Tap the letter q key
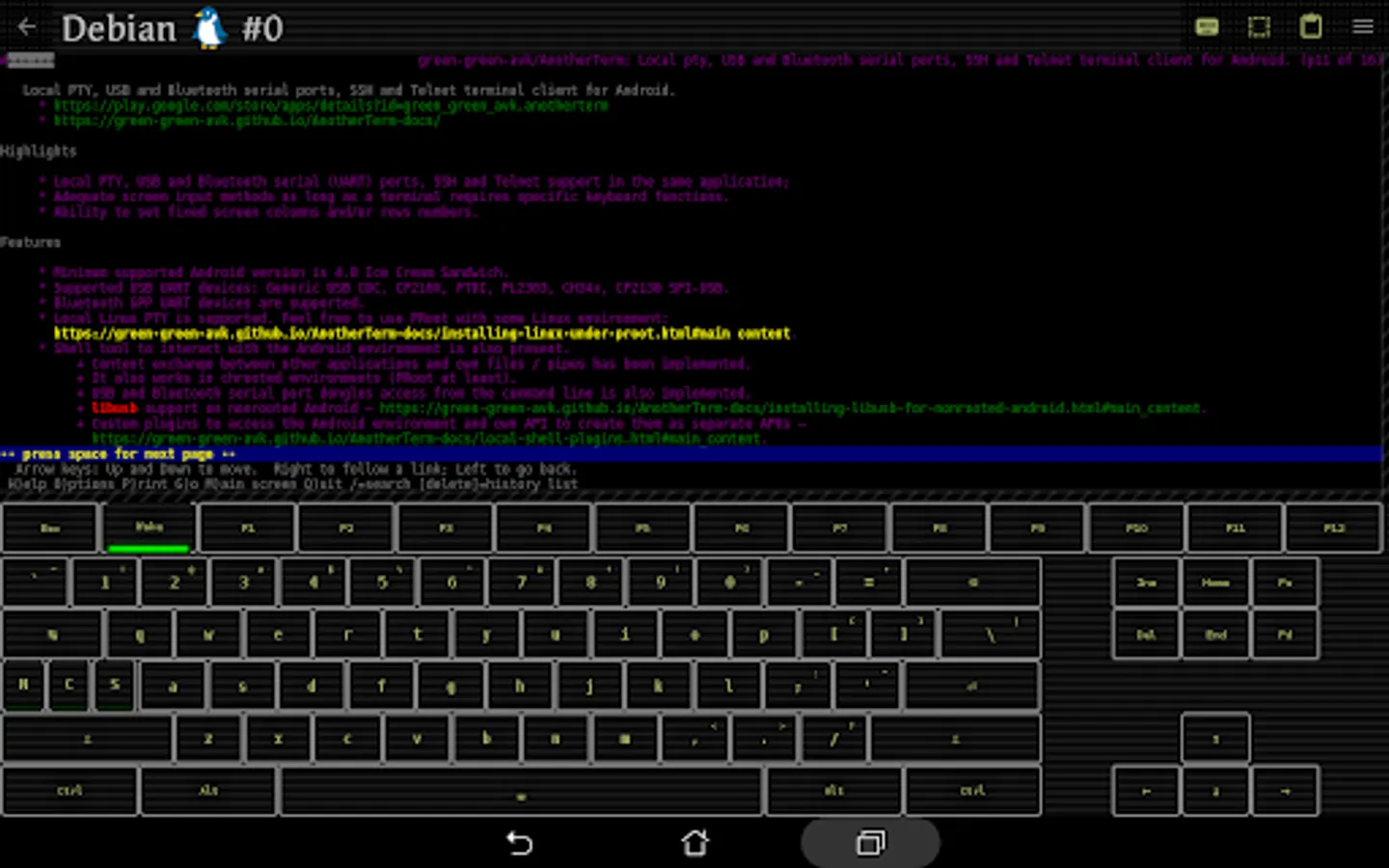Image resolution: width=1389 pixels, height=868 pixels. (140, 634)
